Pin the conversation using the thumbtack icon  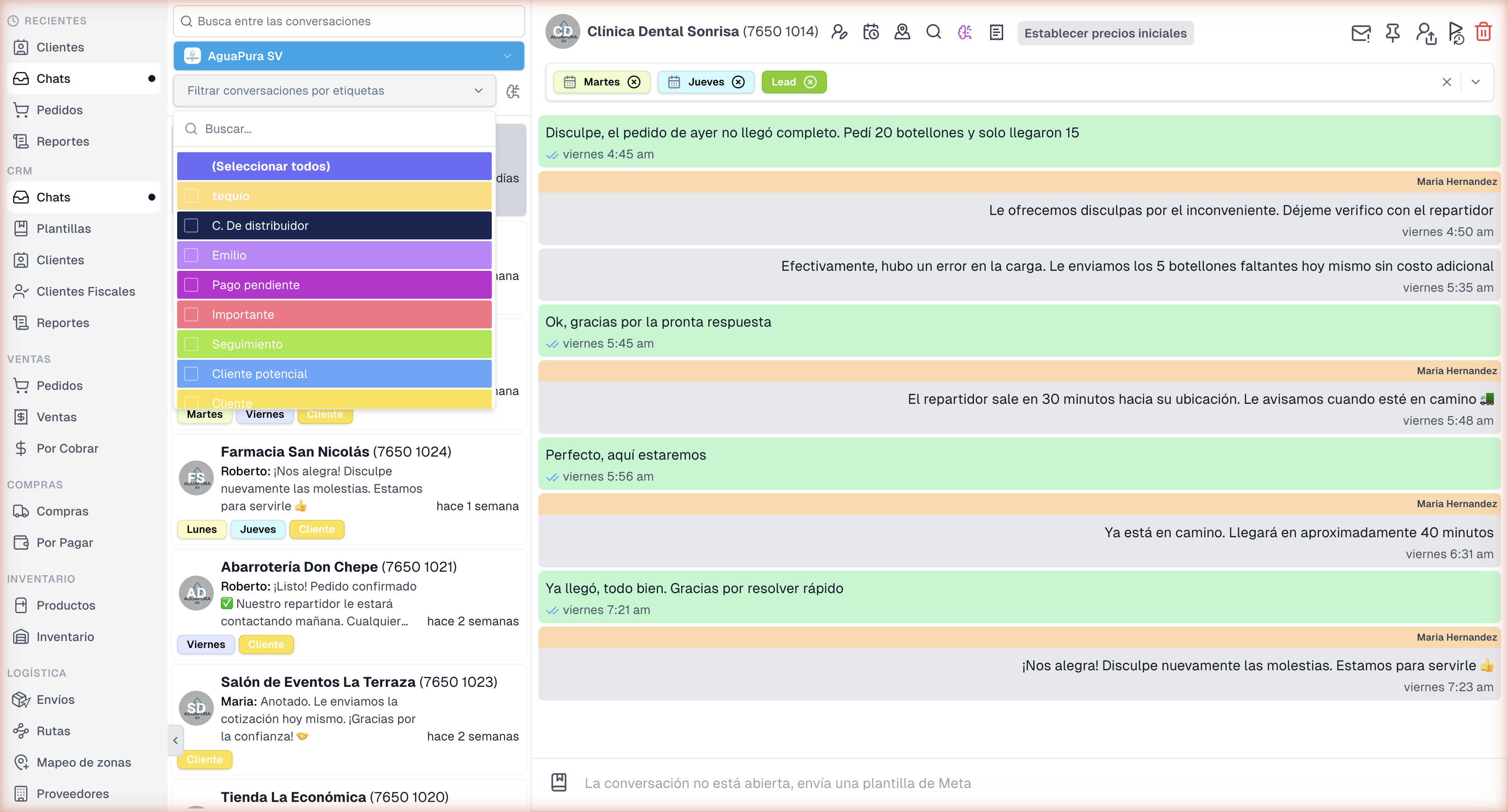click(1392, 33)
